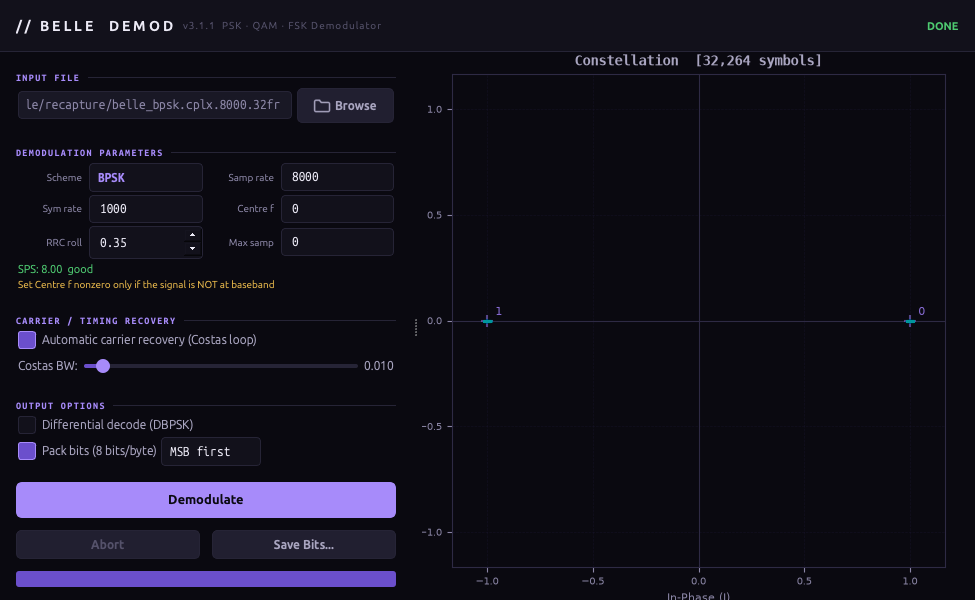Click the Constellation [32,264 symbols] title
Viewport: 975px width, 600px height.
tap(698, 60)
